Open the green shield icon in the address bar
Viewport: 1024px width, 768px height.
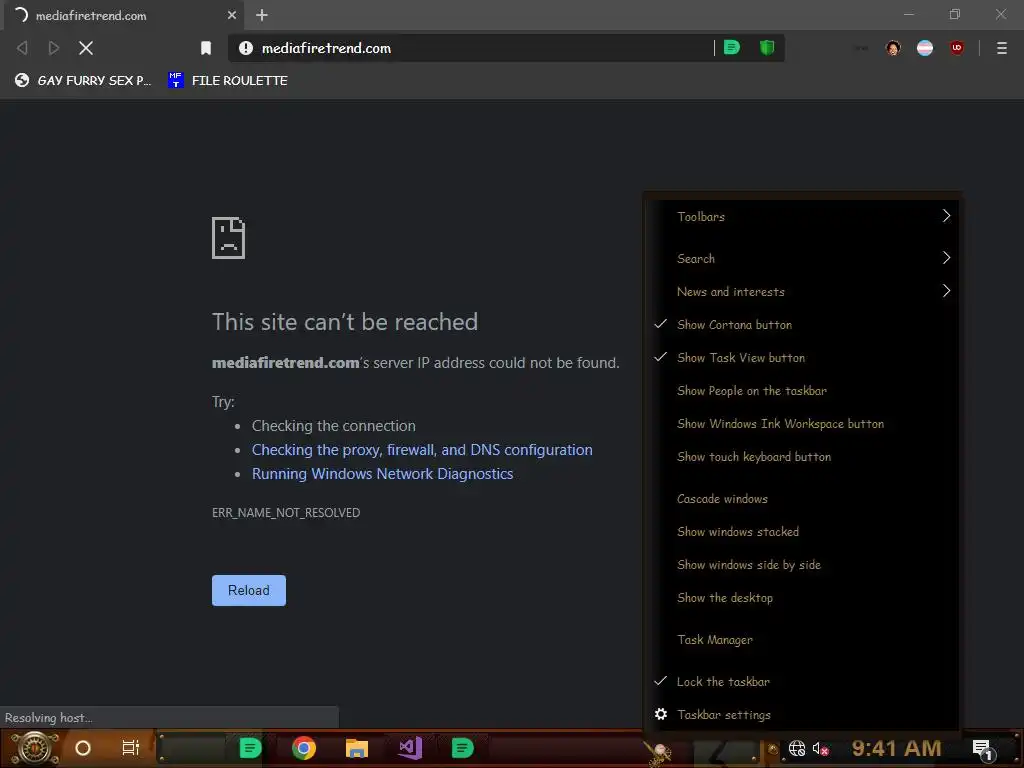point(767,47)
